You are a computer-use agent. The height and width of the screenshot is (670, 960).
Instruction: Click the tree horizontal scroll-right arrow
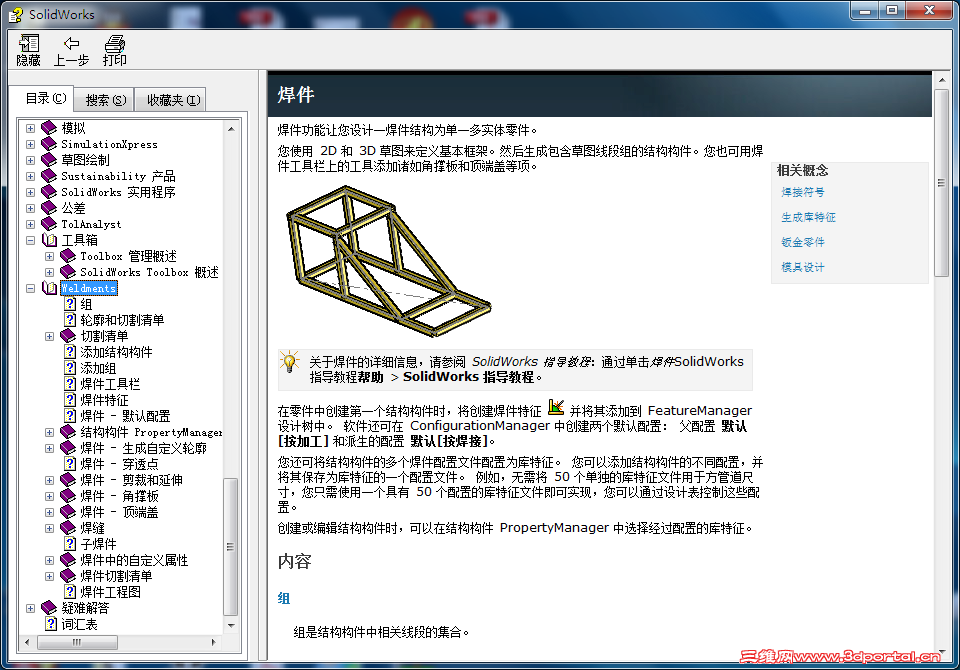[213, 642]
